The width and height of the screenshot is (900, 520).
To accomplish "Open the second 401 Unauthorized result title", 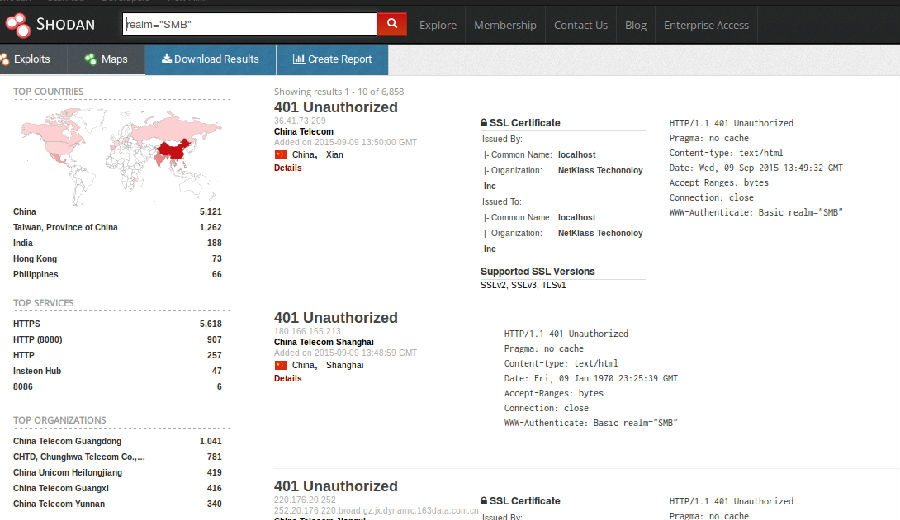I will click(336, 318).
